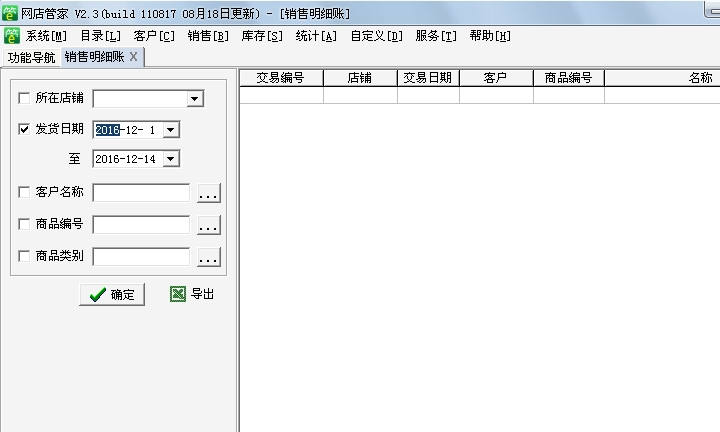Click the ... browse button for 商品编号
The image size is (720, 432).
point(209,225)
